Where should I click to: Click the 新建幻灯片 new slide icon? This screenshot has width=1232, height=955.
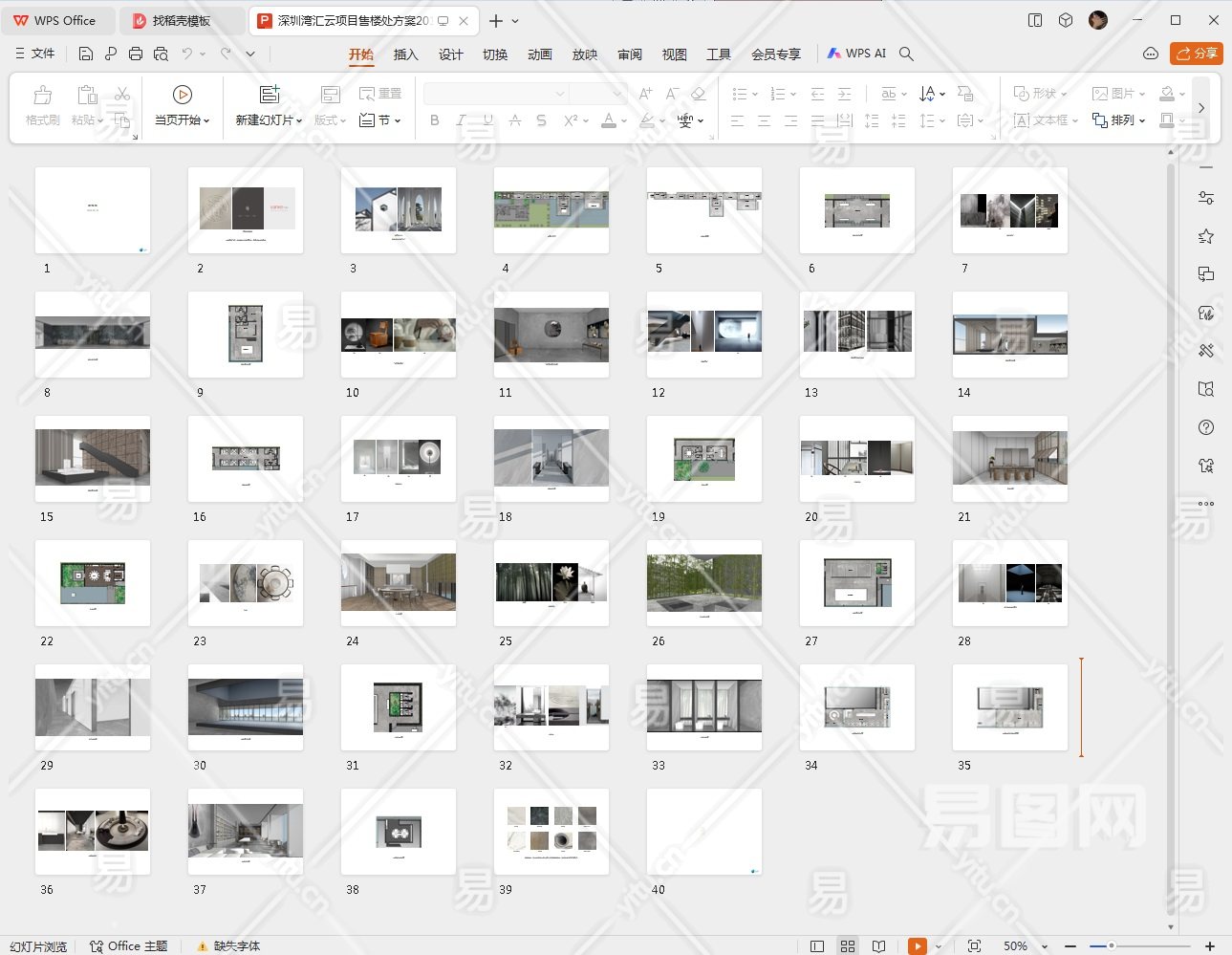tap(270, 95)
